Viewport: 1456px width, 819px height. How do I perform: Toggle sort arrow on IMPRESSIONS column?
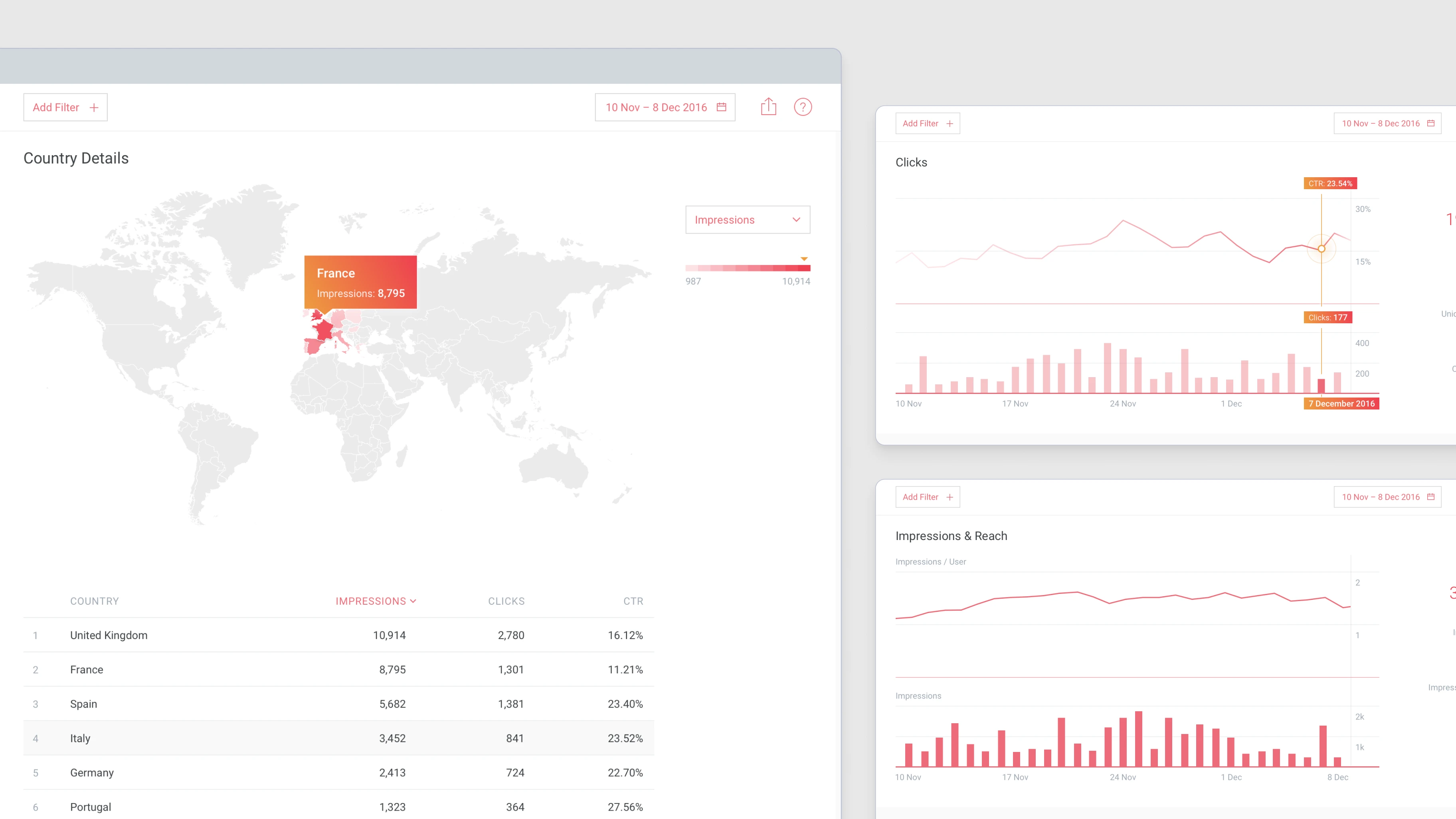click(x=413, y=601)
